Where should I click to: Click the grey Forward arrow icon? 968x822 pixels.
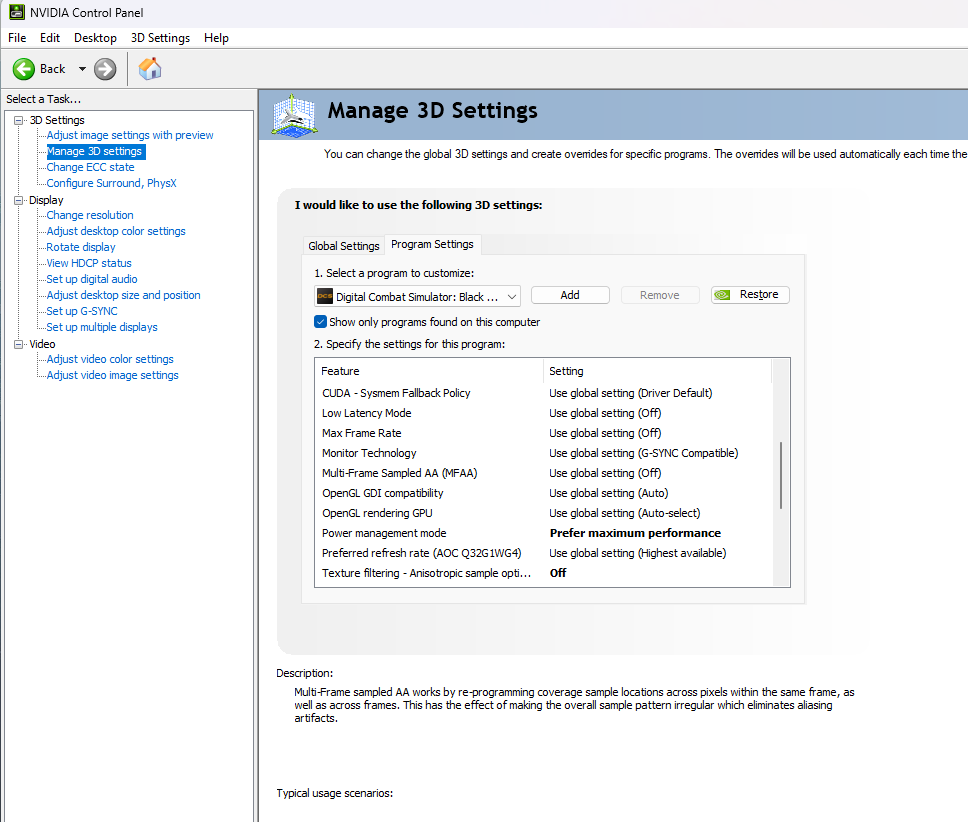tap(105, 69)
